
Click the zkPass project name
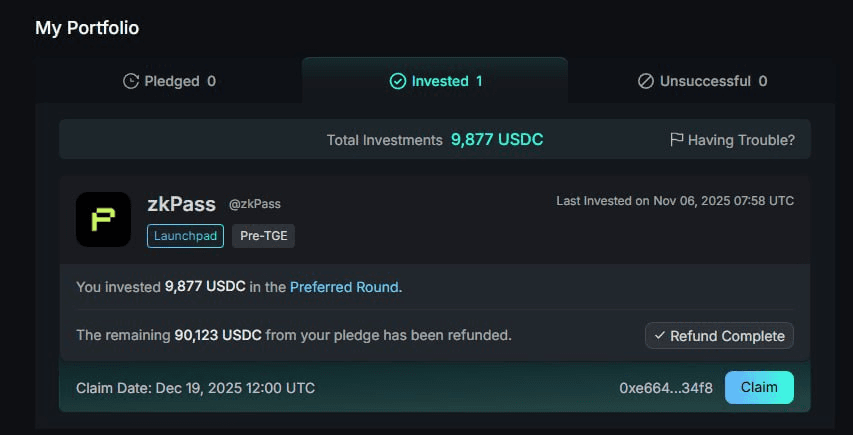181,204
